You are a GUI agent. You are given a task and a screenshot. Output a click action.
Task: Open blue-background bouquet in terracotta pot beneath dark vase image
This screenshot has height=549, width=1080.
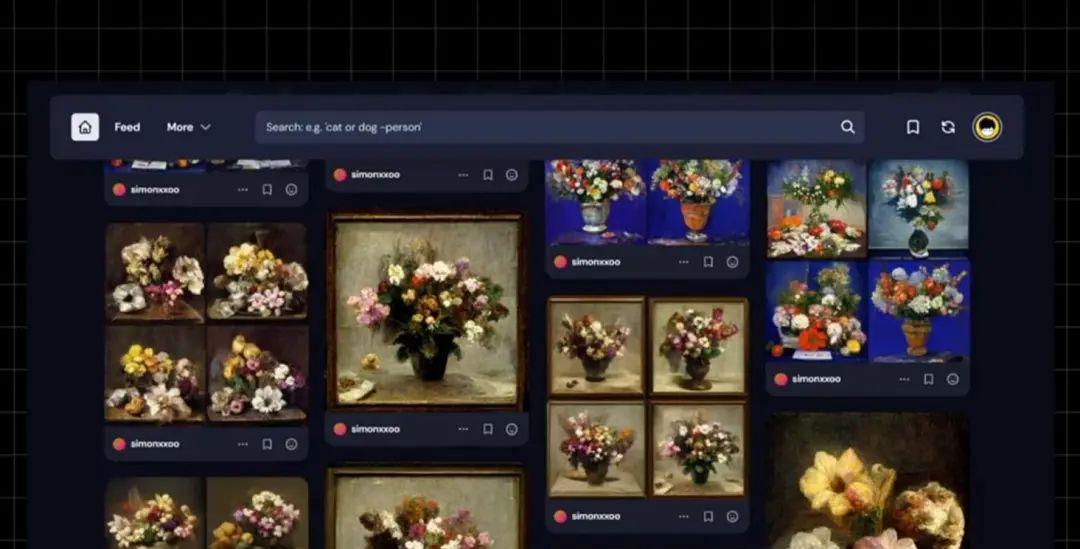coord(919,310)
